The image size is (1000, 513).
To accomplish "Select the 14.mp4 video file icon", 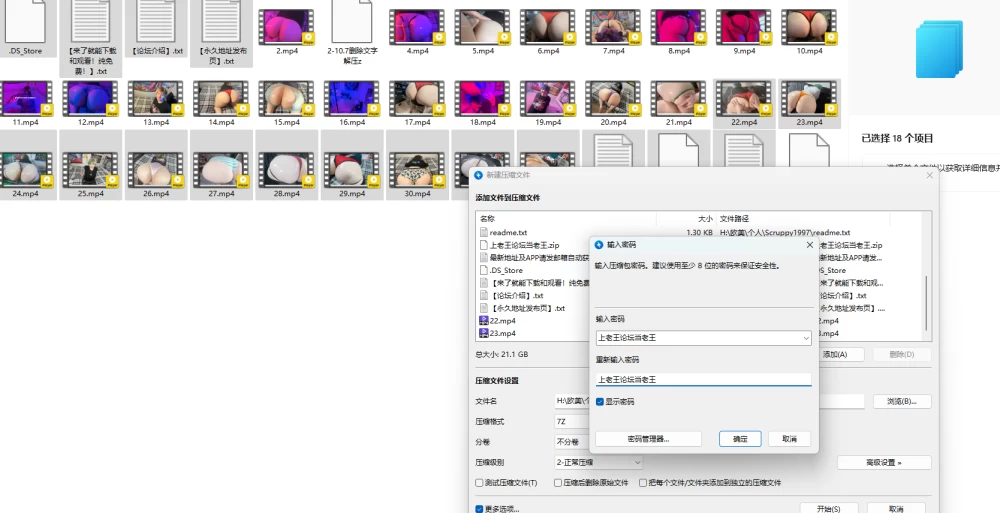I will pyautogui.click(x=221, y=98).
